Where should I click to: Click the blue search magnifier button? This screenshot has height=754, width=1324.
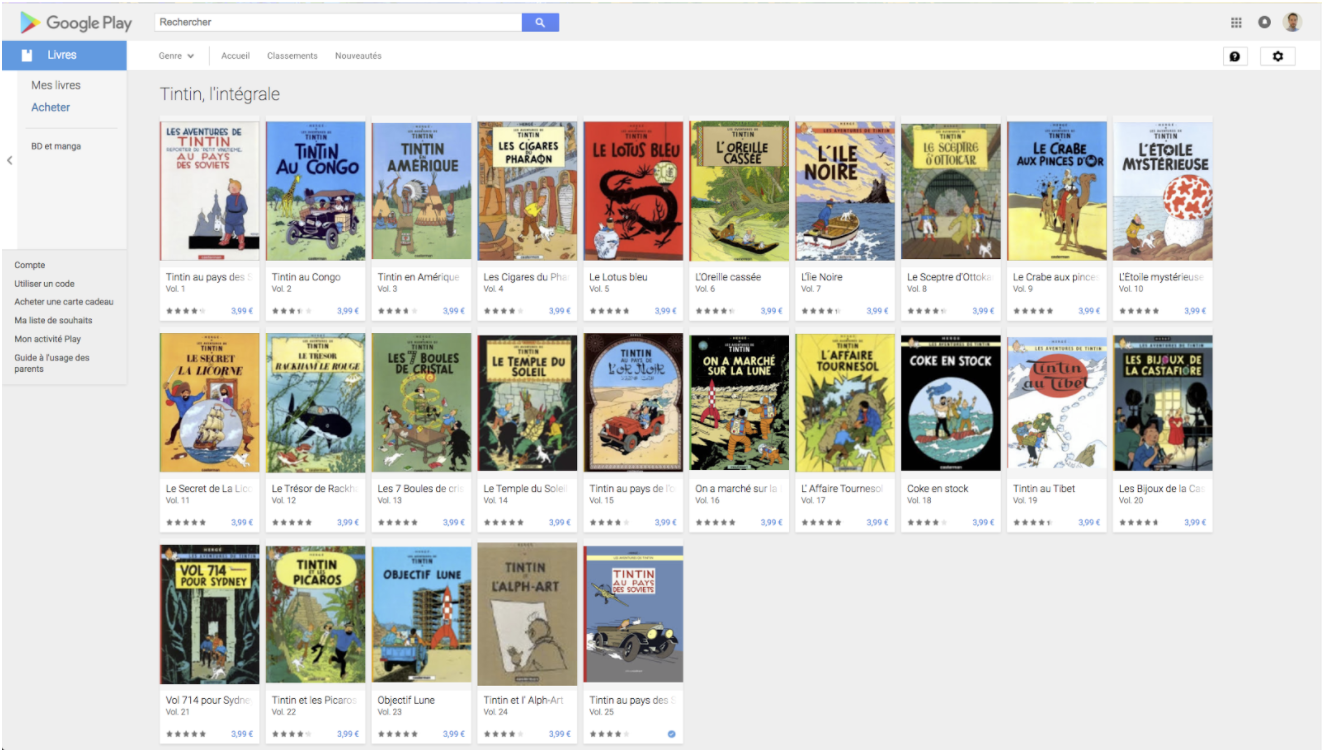pos(540,22)
